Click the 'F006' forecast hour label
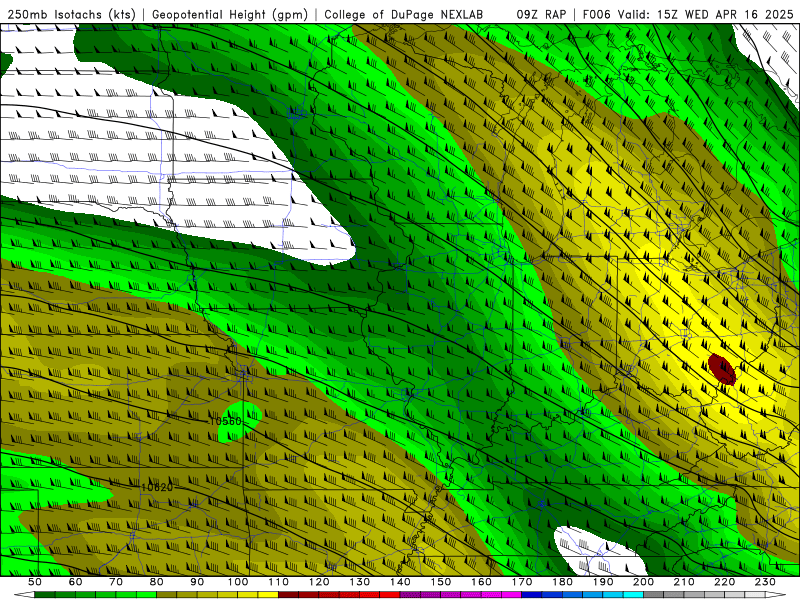 [x=596, y=15]
